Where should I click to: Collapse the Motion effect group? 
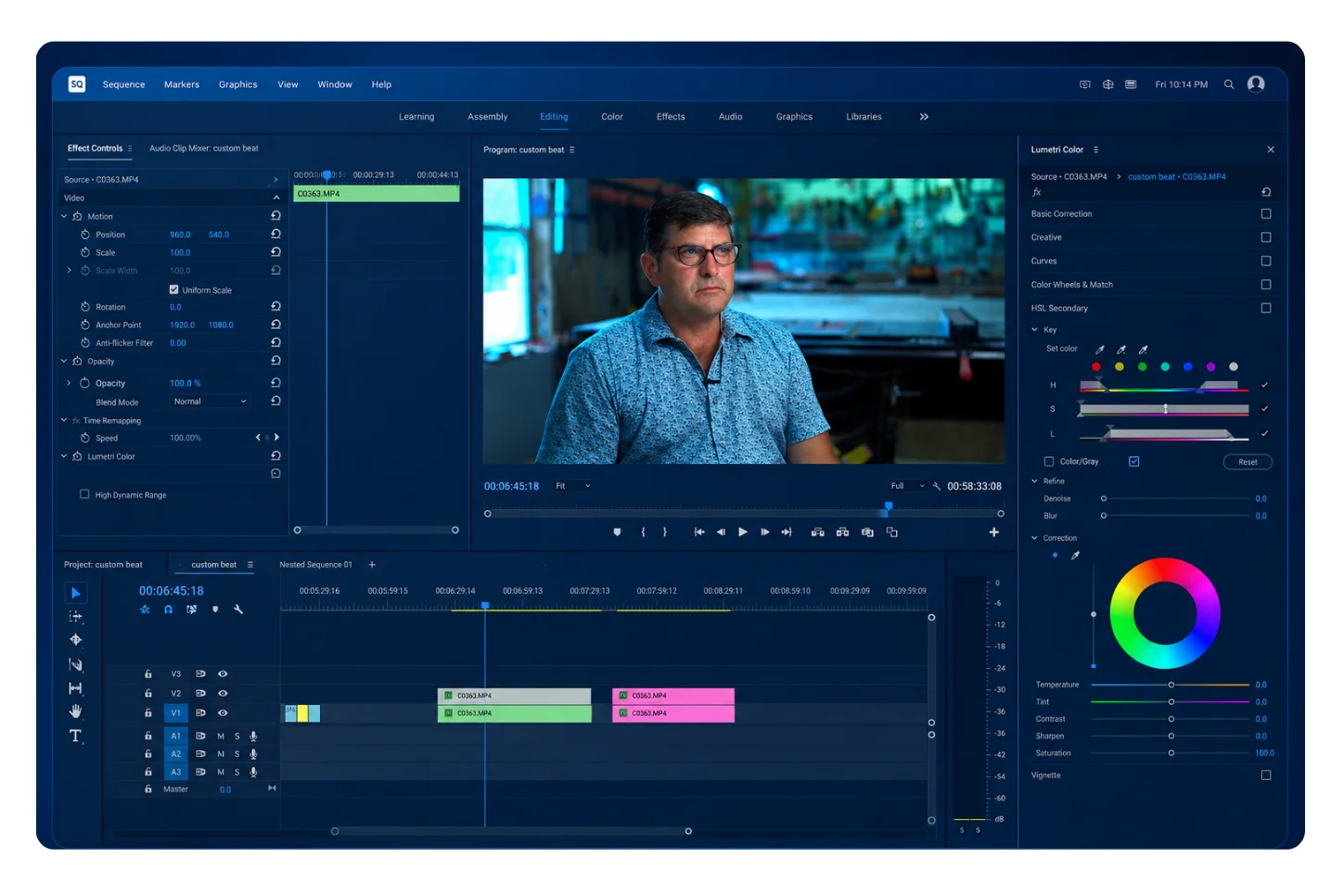click(64, 216)
